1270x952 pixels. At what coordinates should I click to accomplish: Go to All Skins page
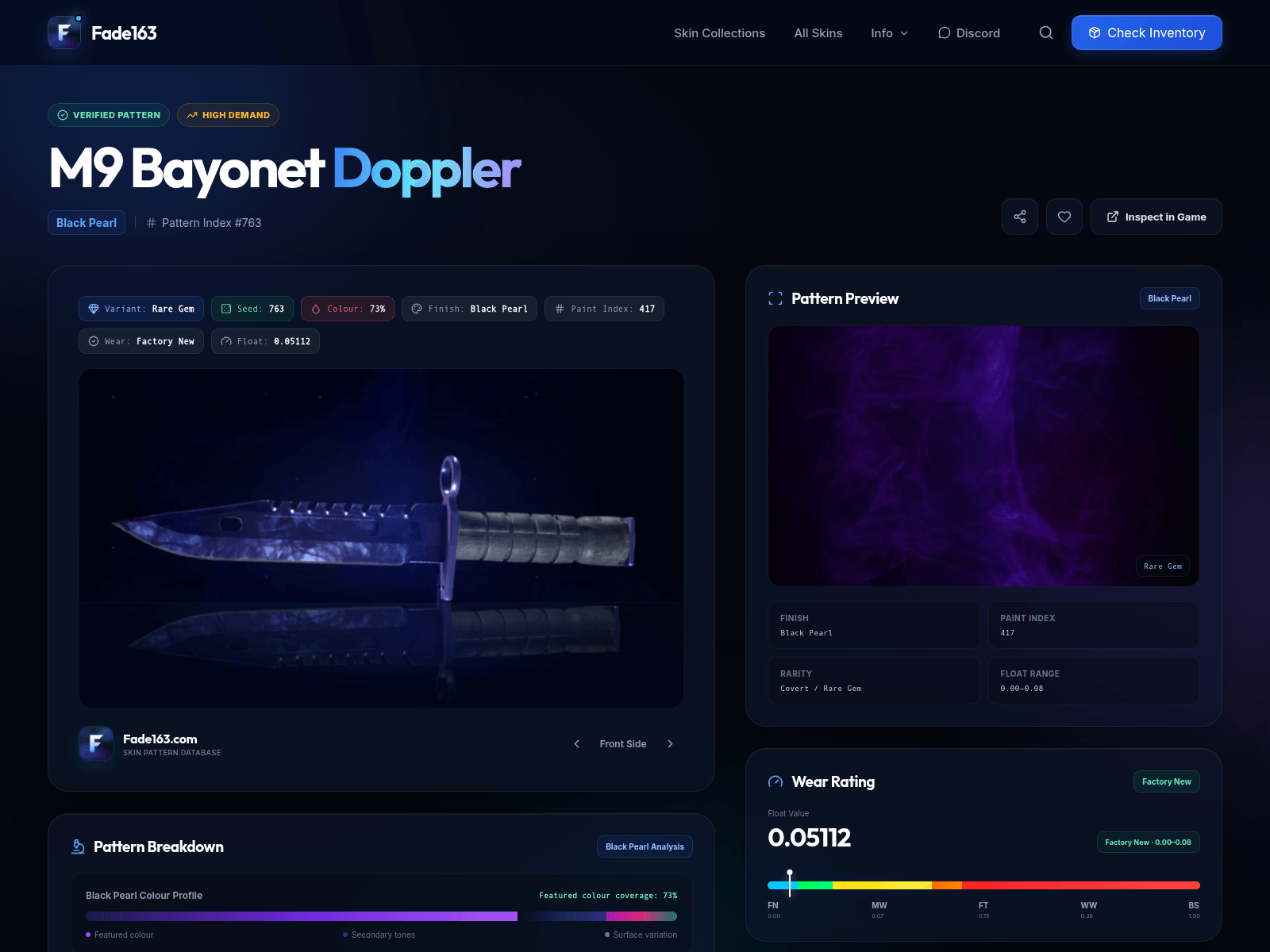[x=818, y=33]
